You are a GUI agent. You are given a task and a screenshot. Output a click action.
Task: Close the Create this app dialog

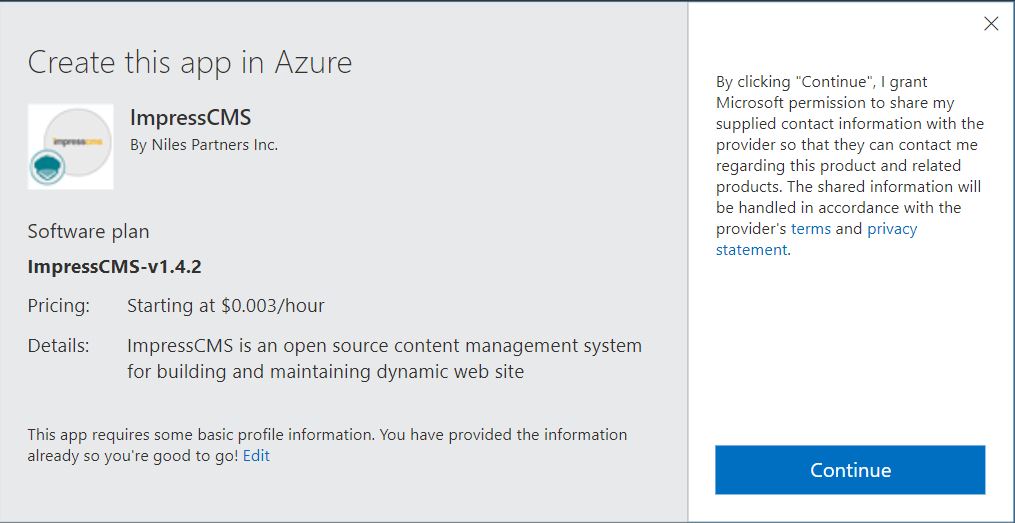tap(991, 24)
